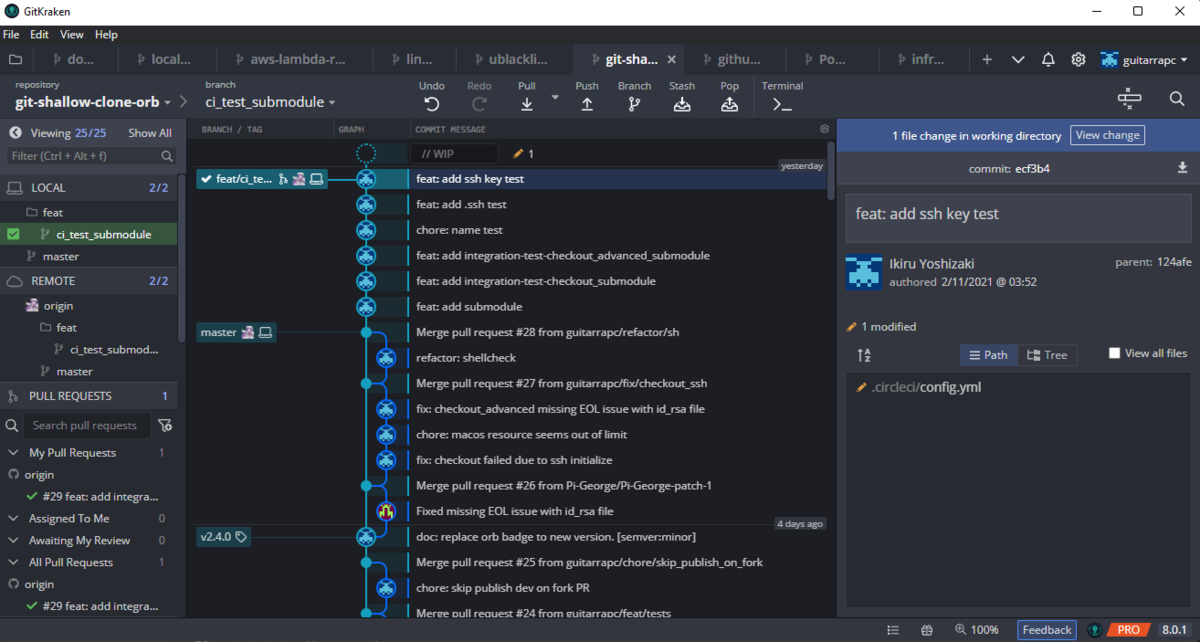The width and height of the screenshot is (1200, 642).
Task: Adjust zoom via the 100% control
Action: [x=977, y=629]
